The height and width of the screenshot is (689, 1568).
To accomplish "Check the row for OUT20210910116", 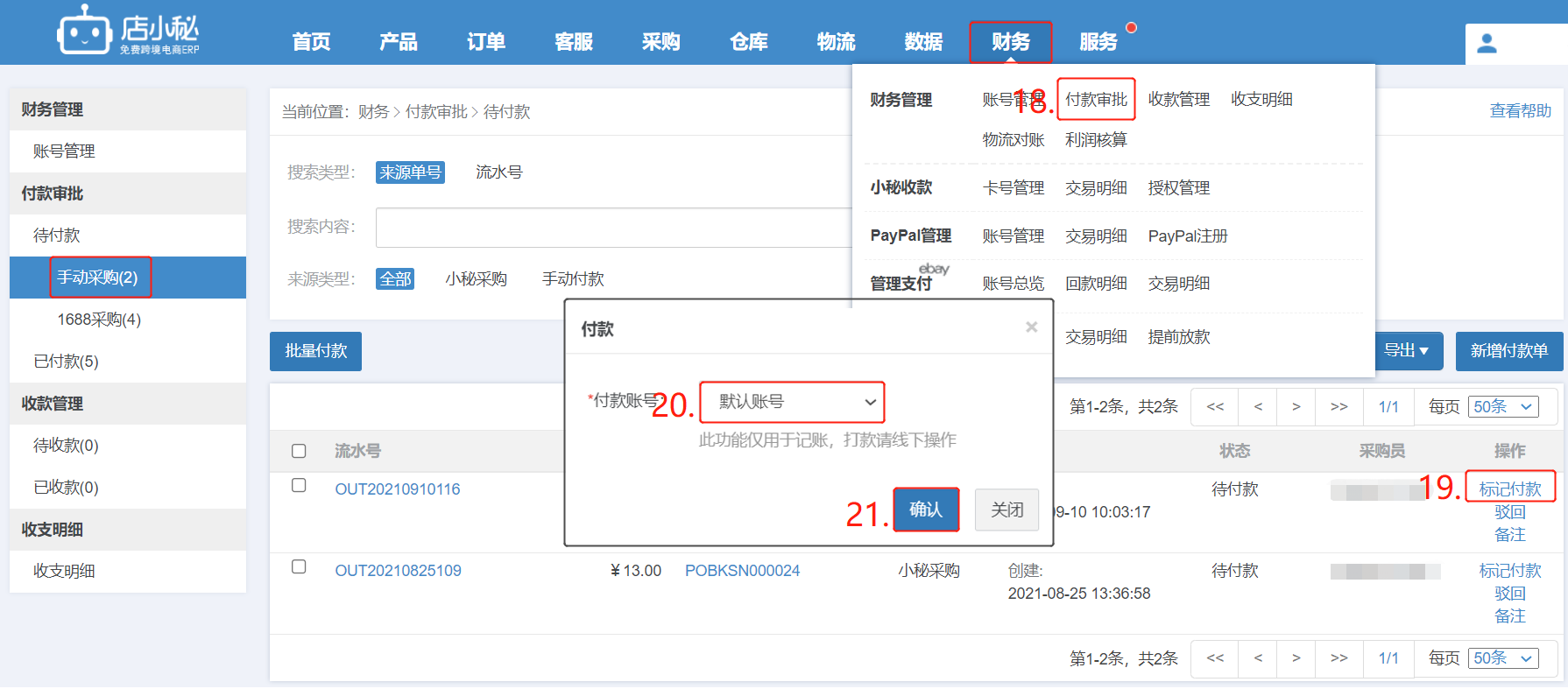I will coord(299,486).
